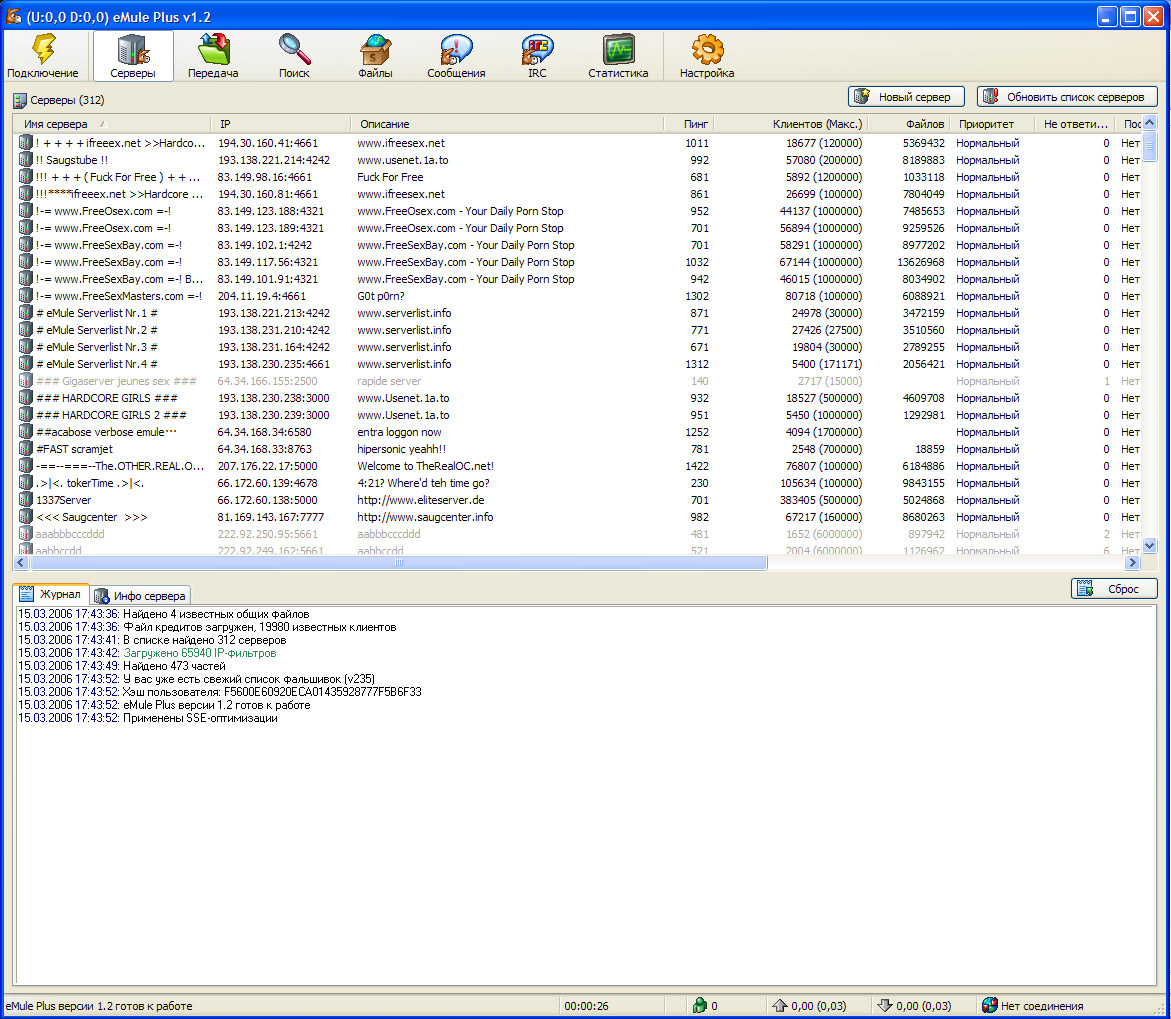Click the horizontal scrollbar thumb of server list
Screen dimensions: 1171x1019
coord(398,563)
